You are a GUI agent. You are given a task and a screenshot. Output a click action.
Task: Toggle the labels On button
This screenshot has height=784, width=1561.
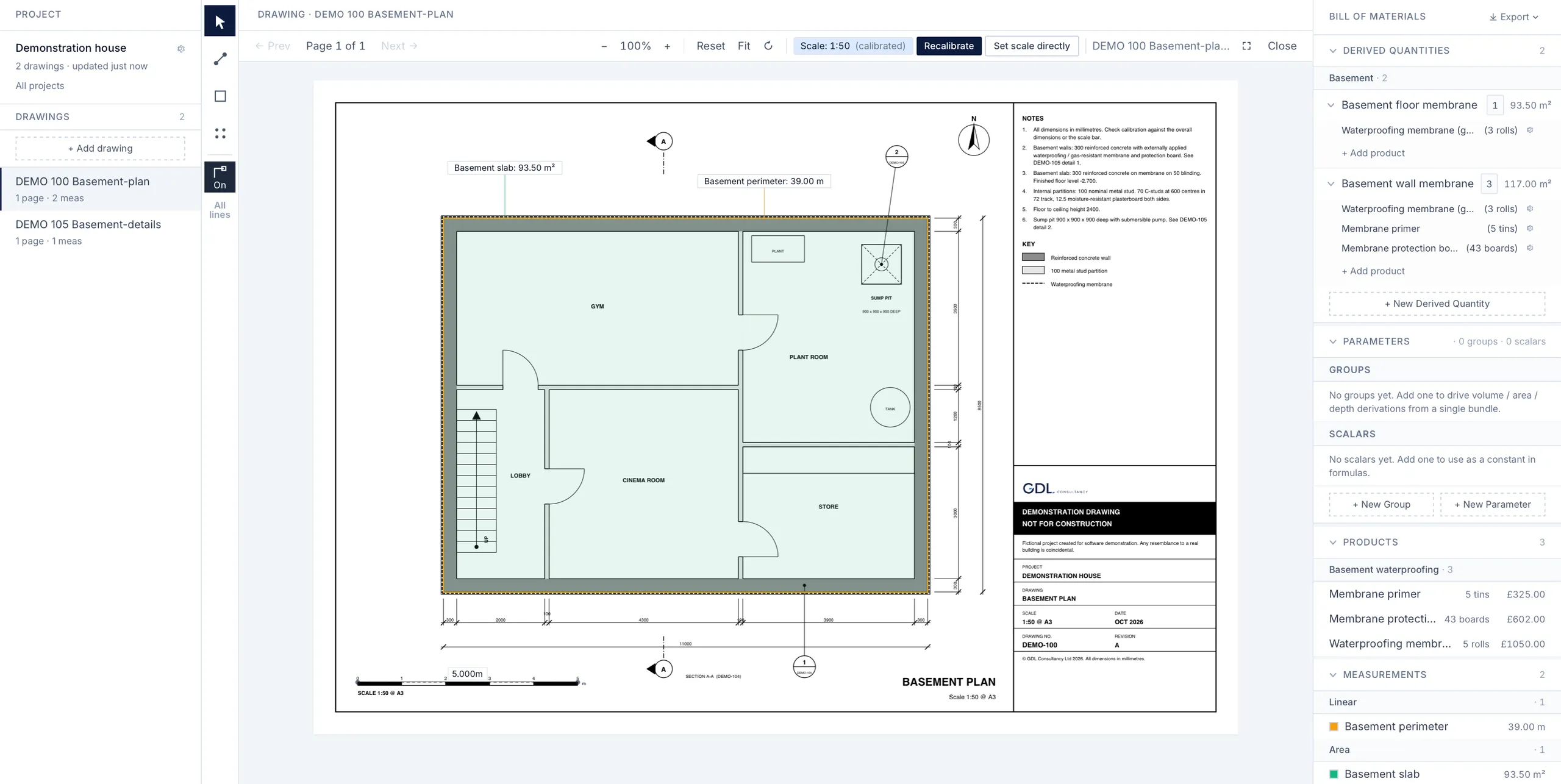point(220,177)
